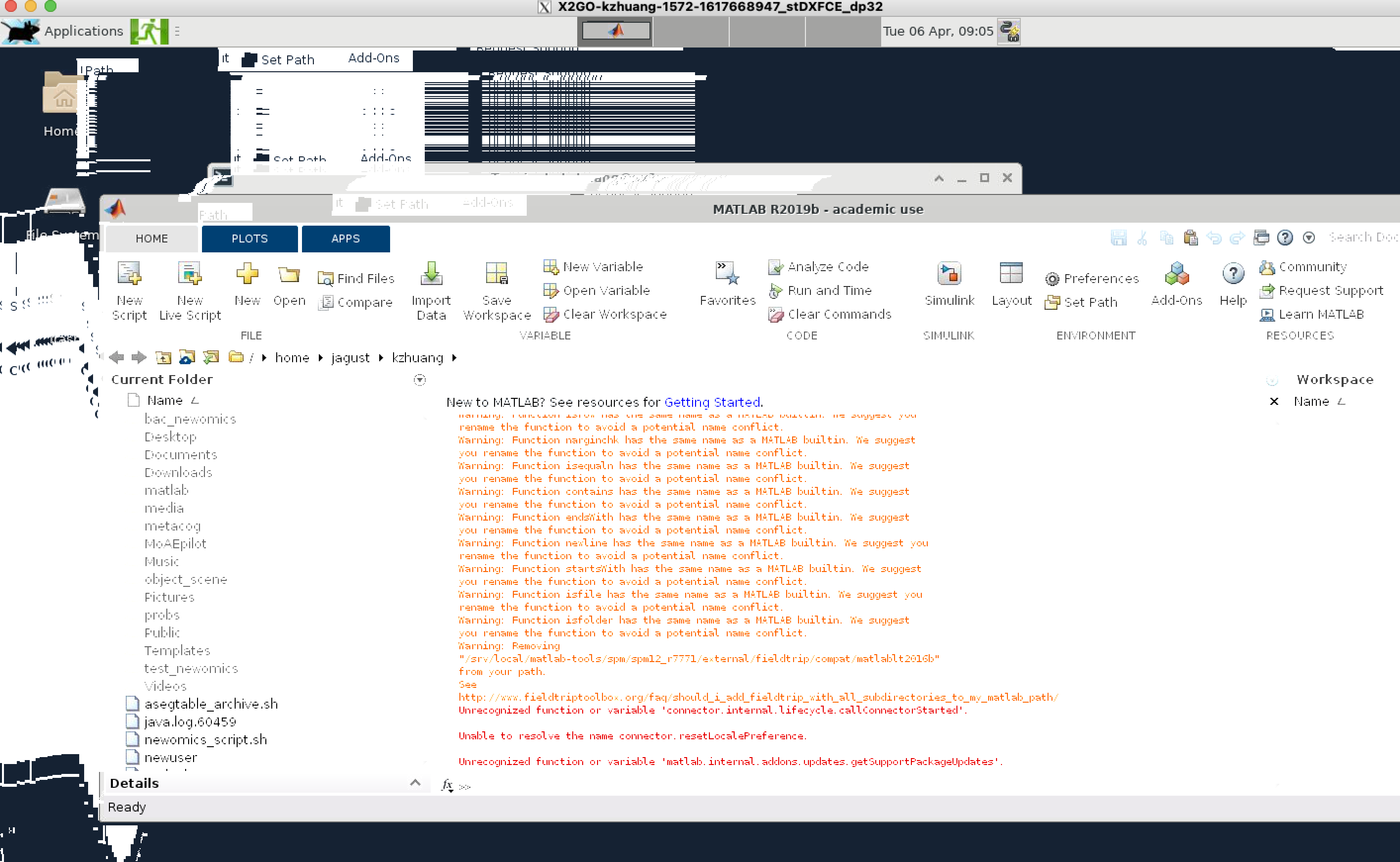The height and width of the screenshot is (862, 1400).
Task: Select newomics_script.sh file
Action: click(205, 740)
